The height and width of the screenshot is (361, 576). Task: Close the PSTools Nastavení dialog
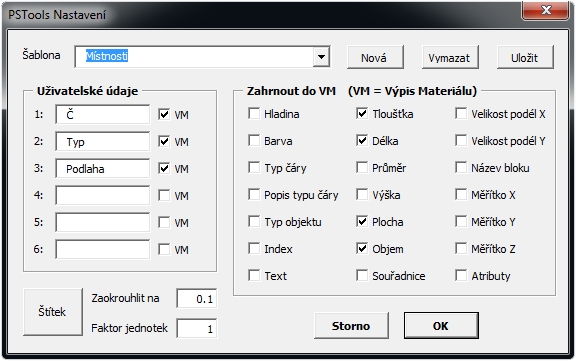point(546,10)
